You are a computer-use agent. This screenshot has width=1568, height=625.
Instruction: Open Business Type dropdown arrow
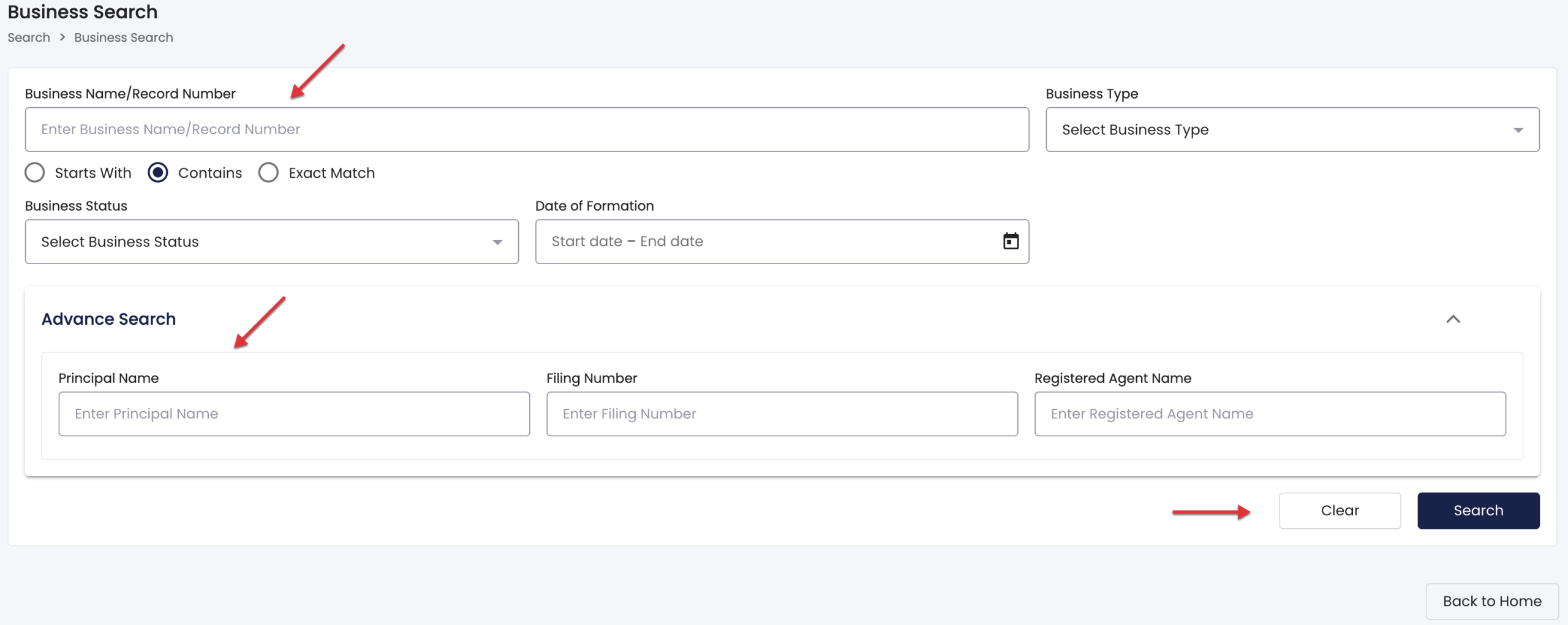click(x=1518, y=130)
